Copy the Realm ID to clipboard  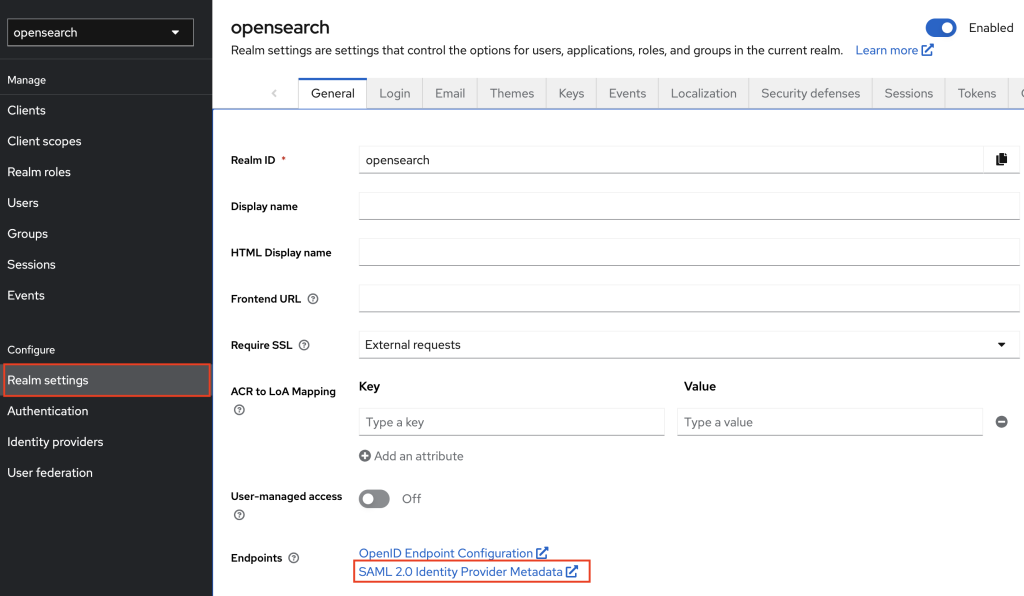click(1001, 160)
